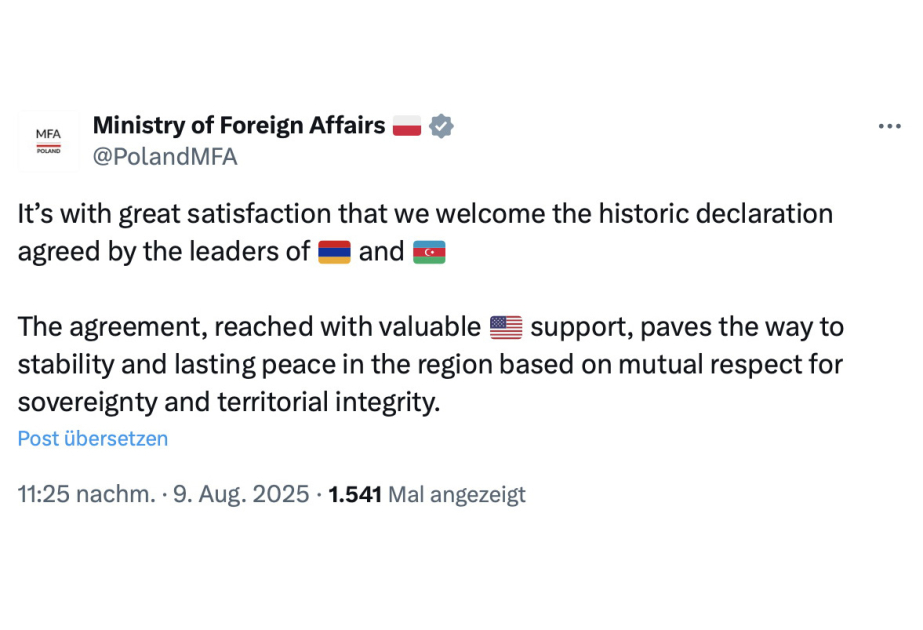The height and width of the screenshot is (630, 923).
Task: Click the Azerbaijan flag emoji in the text
Action: point(430,252)
